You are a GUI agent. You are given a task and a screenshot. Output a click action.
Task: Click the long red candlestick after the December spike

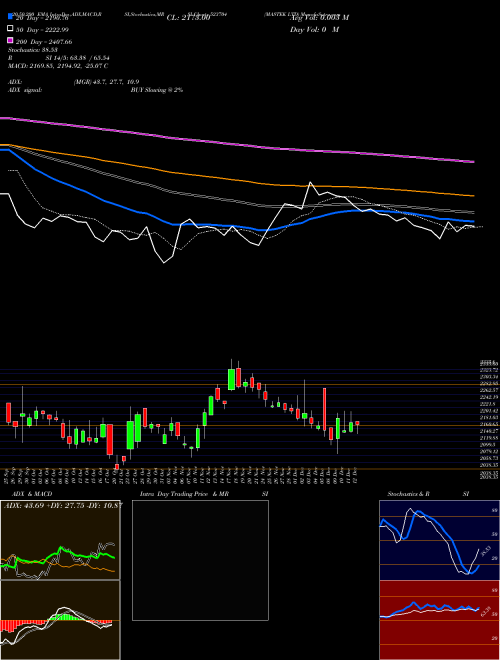coord(324,409)
